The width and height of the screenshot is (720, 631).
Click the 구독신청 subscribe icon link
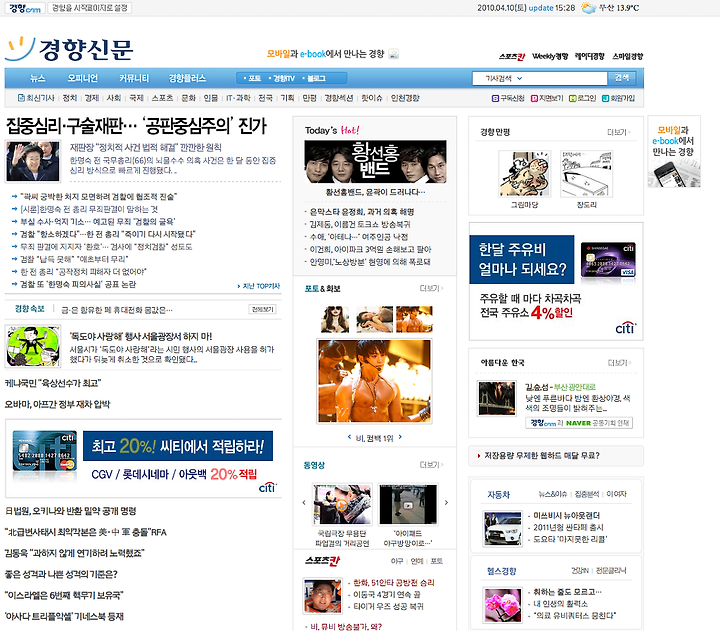tap(508, 98)
